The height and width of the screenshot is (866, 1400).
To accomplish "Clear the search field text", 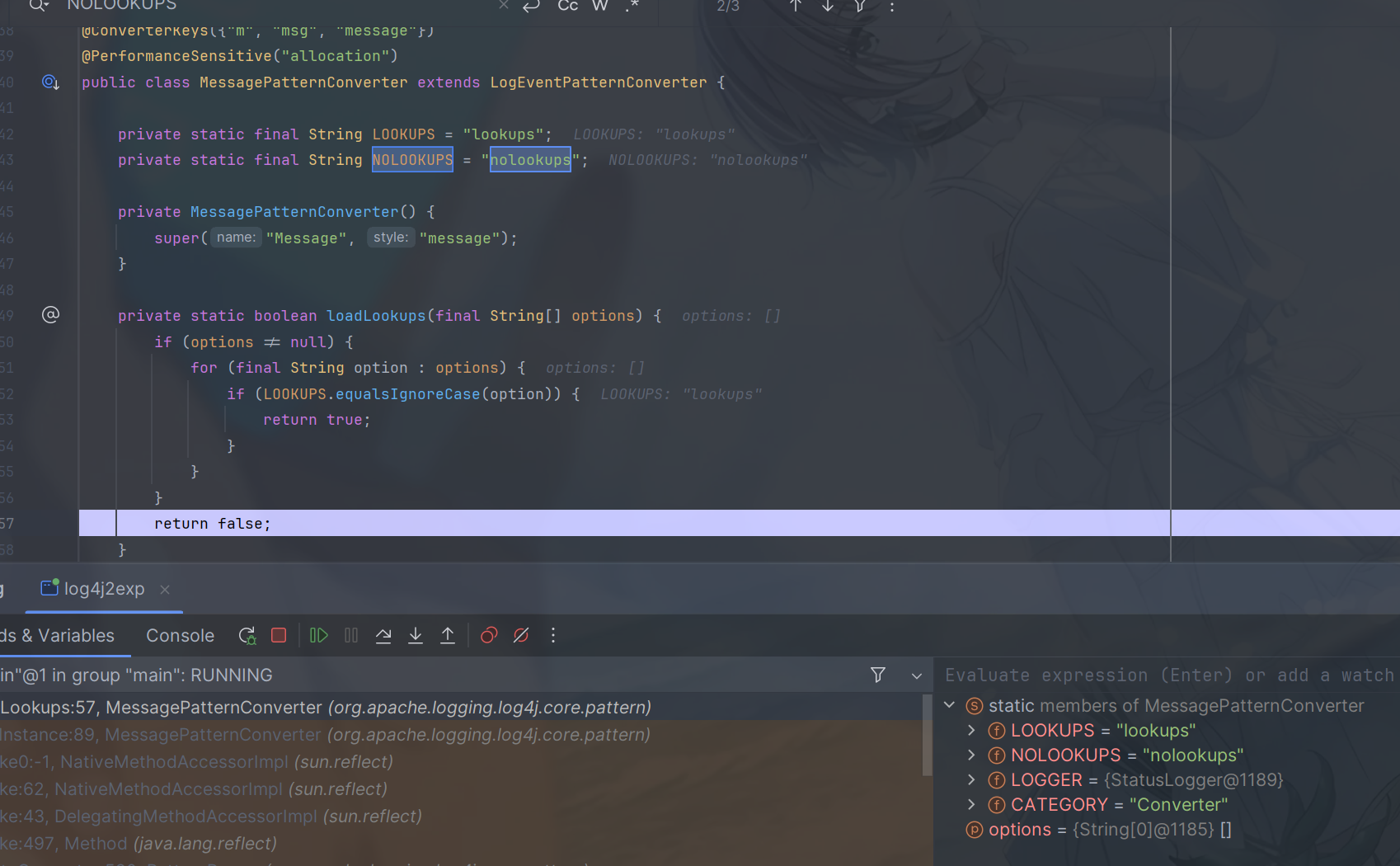I will tap(504, 5).
